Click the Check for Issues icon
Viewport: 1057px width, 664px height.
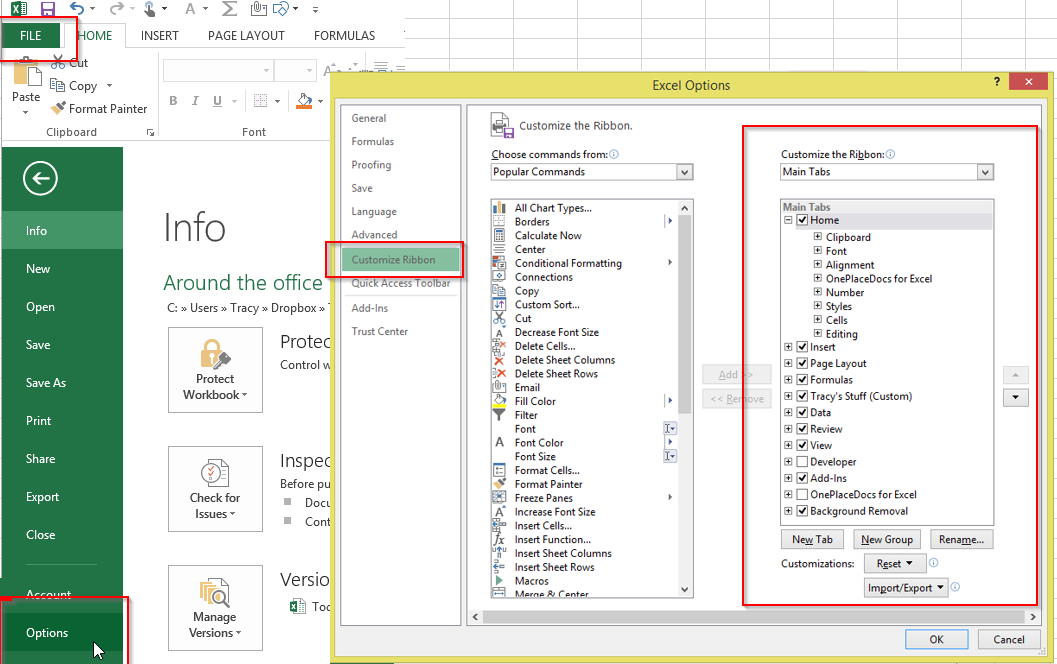click(215, 473)
